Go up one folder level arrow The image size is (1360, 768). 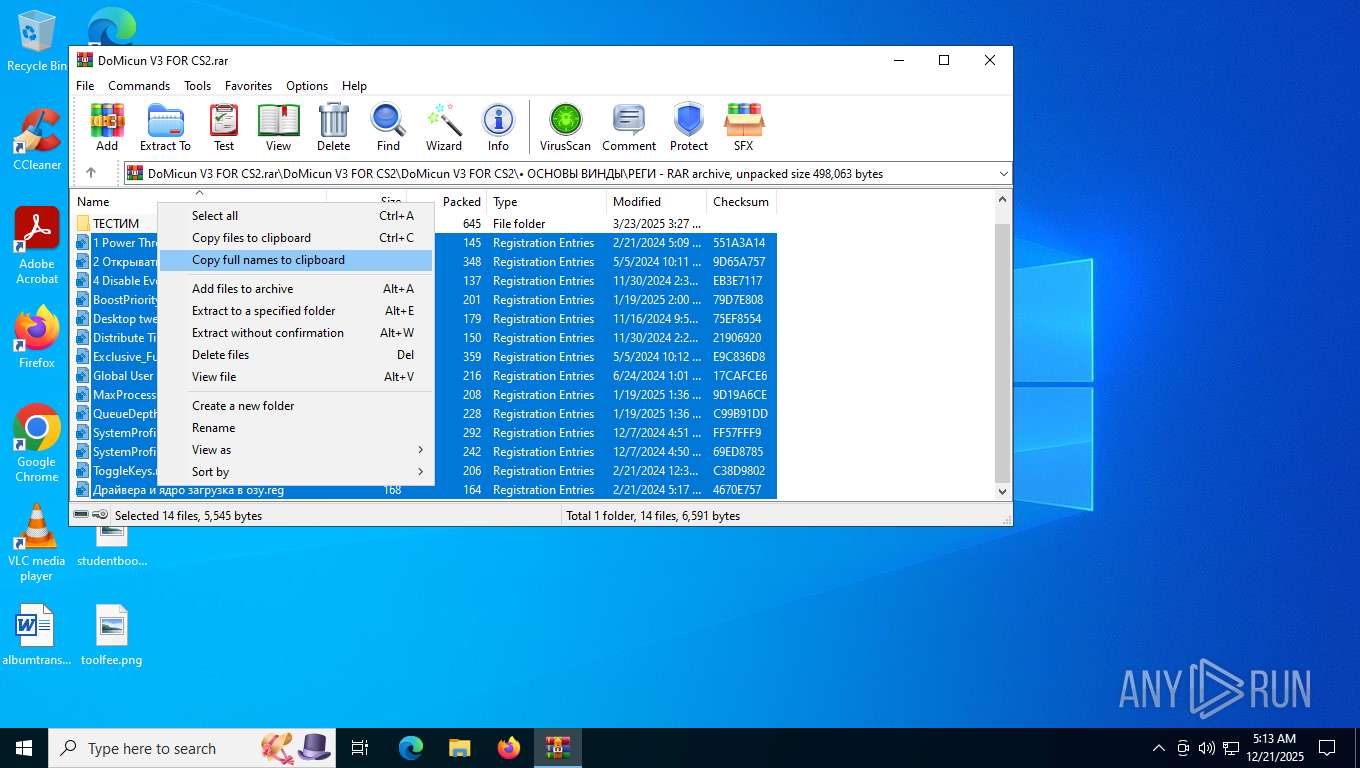pyautogui.click(x=91, y=173)
